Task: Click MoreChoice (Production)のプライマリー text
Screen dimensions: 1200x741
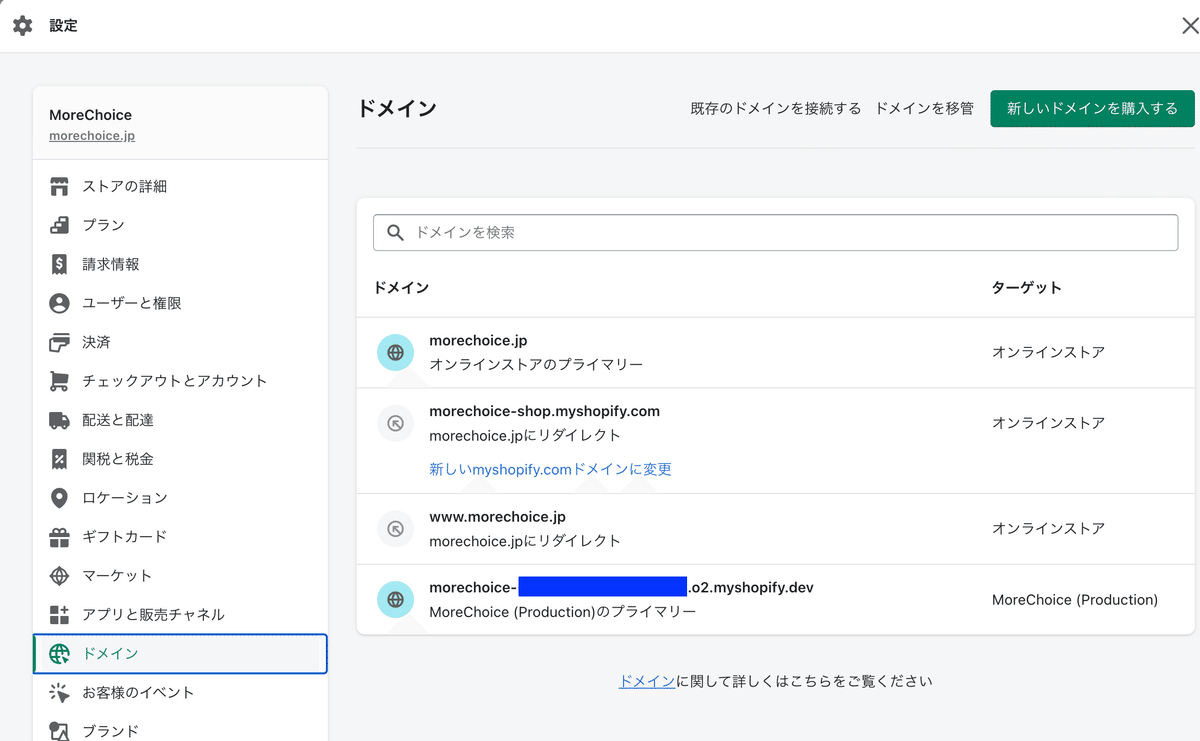Action: (562, 611)
